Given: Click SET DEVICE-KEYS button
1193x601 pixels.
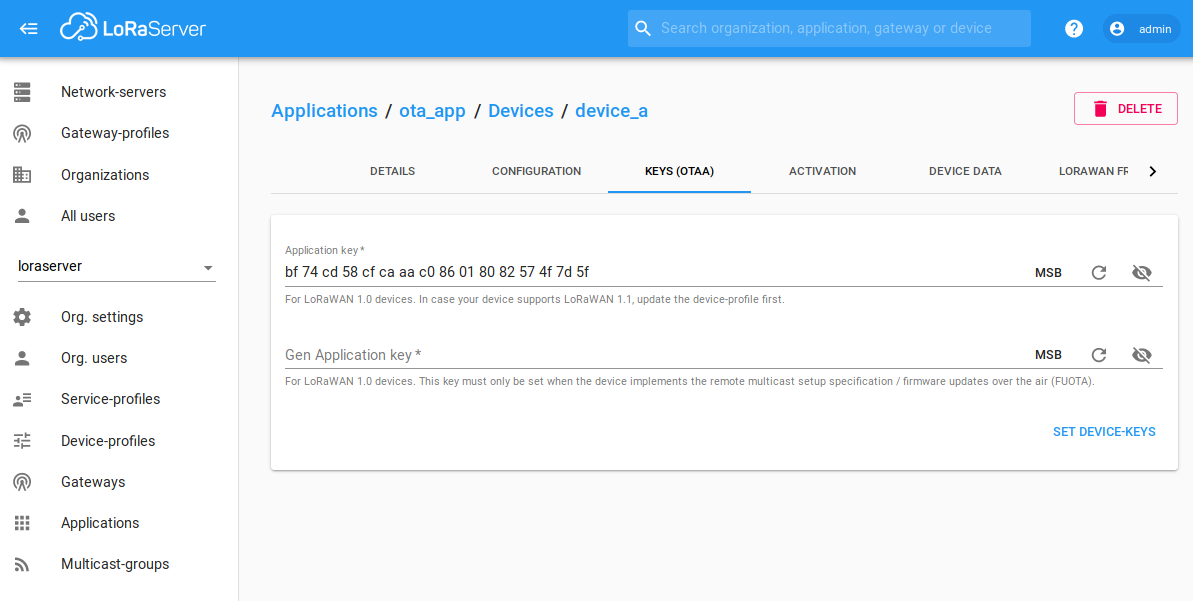Looking at the screenshot, I should [1104, 431].
